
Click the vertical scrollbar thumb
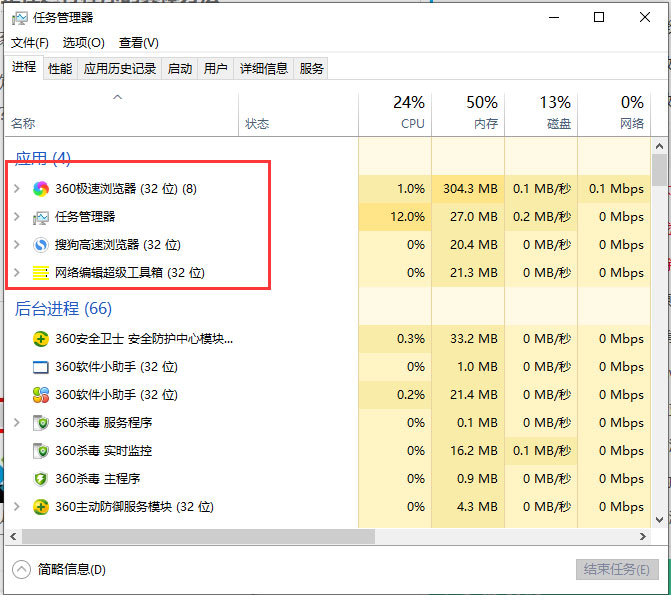click(659, 170)
